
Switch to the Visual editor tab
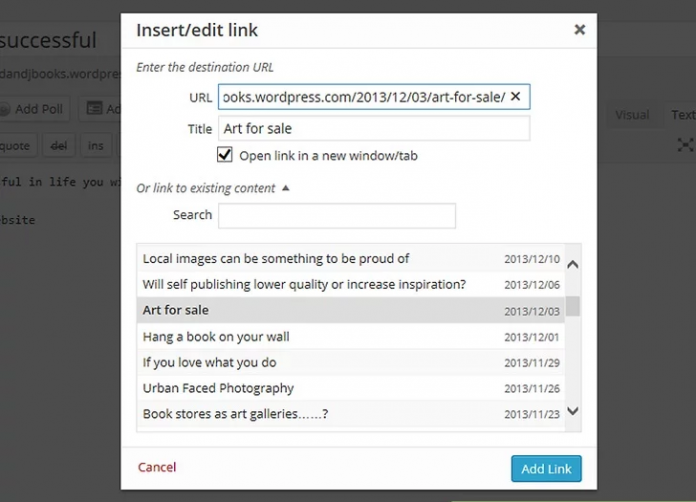[632, 115]
